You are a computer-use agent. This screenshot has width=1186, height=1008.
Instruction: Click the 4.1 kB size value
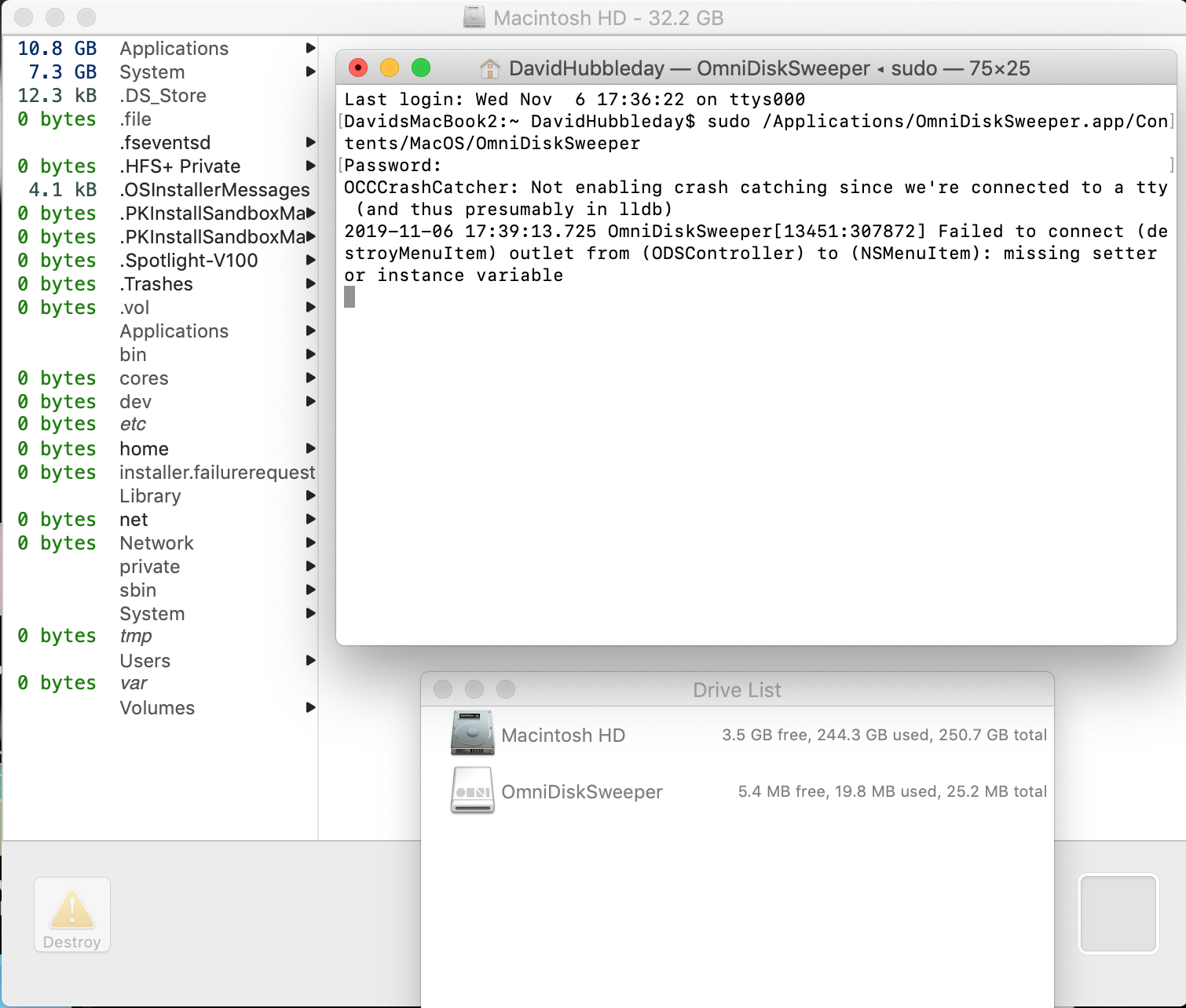pyautogui.click(x=63, y=189)
